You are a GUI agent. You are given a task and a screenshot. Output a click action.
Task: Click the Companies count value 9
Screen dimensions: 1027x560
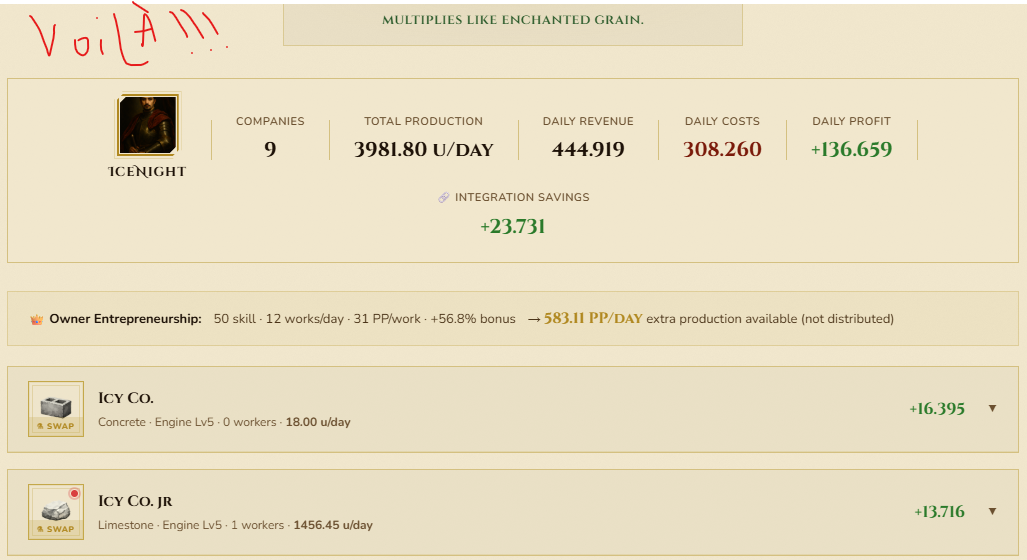point(270,149)
